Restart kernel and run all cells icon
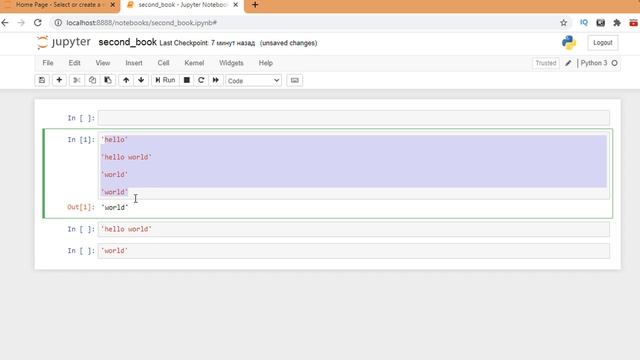 pyautogui.click(x=216, y=80)
